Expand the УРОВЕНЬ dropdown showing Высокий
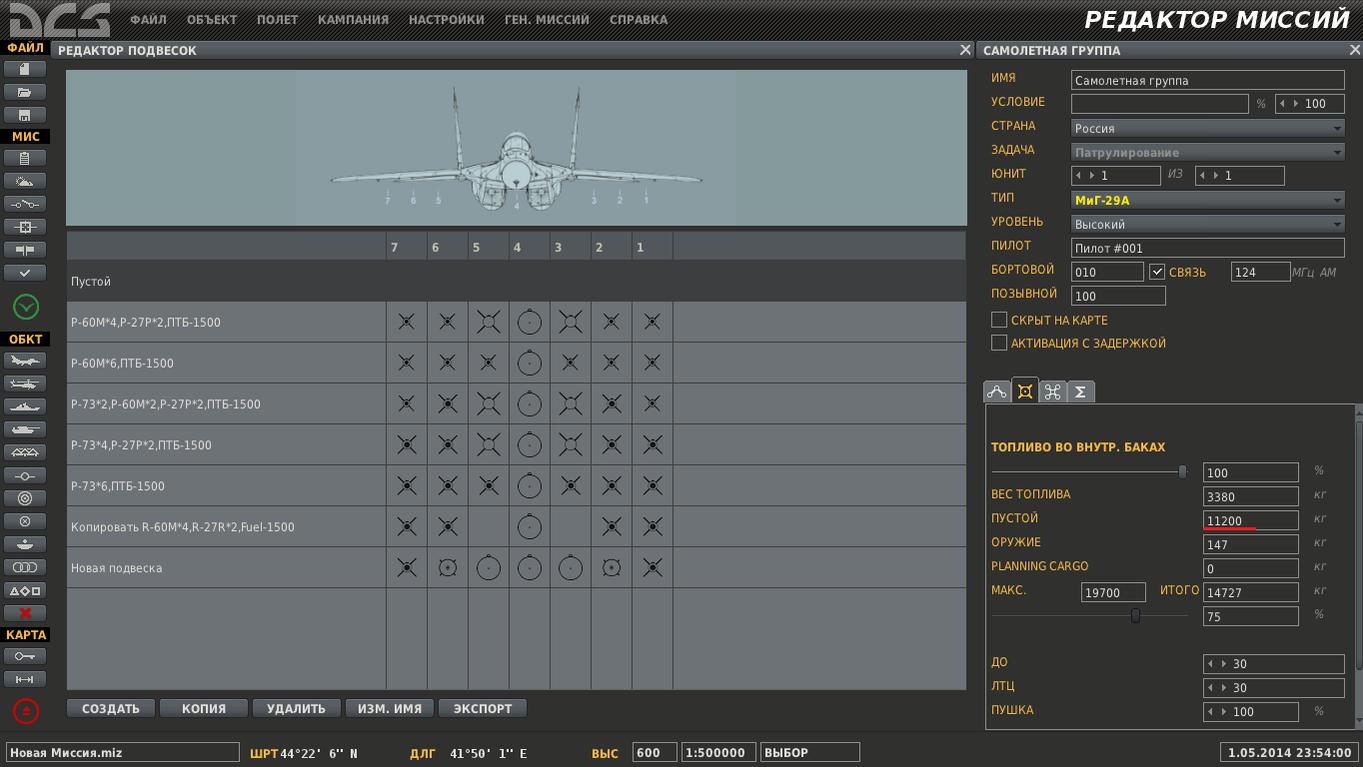This screenshot has height=767, width=1363. pos(1208,224)
